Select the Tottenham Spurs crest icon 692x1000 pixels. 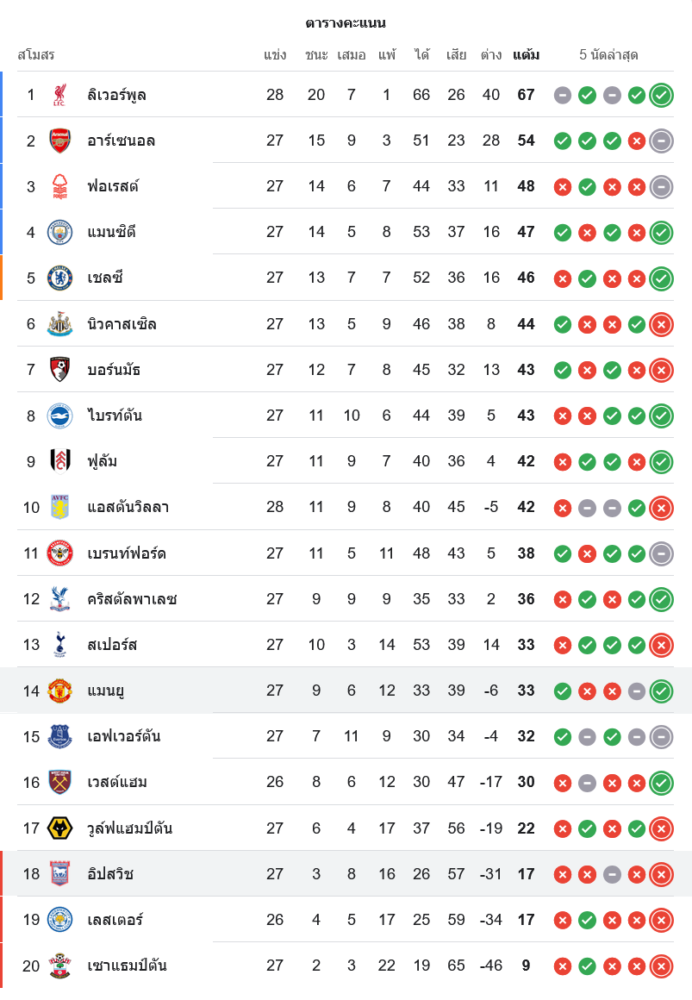(x=60, y=645)
